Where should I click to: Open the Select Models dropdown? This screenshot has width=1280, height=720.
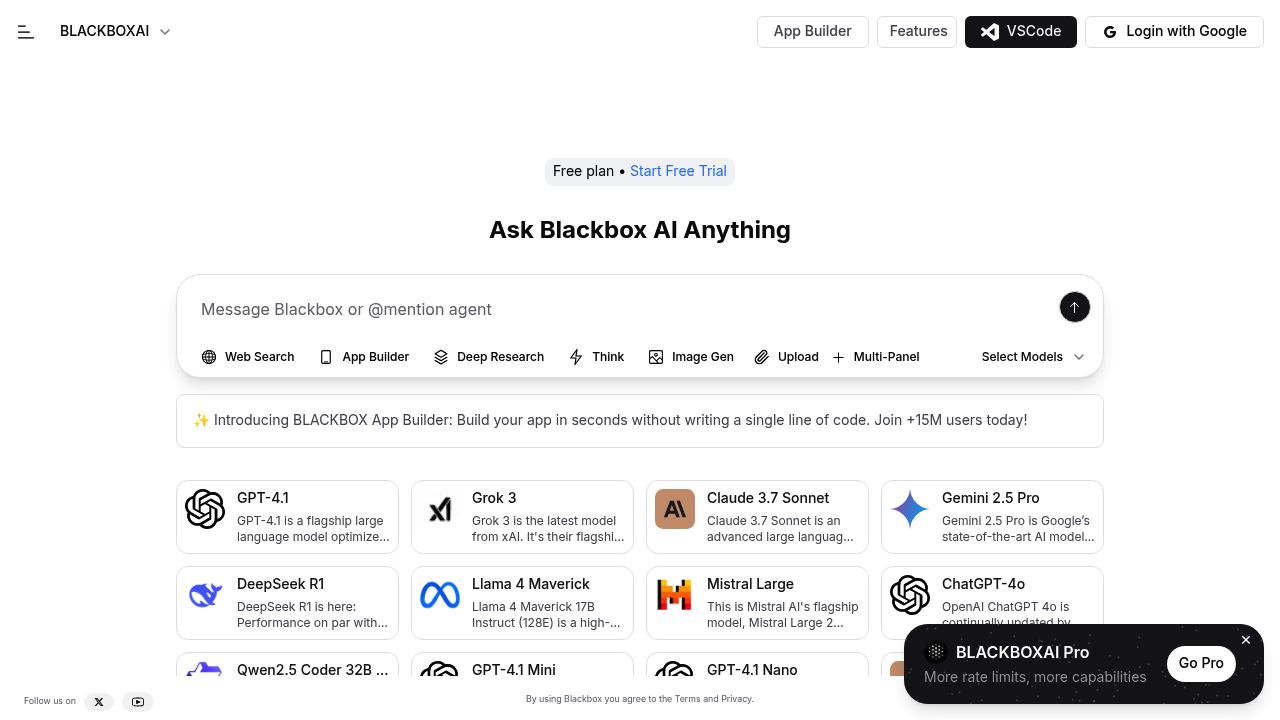[1033, 357]
